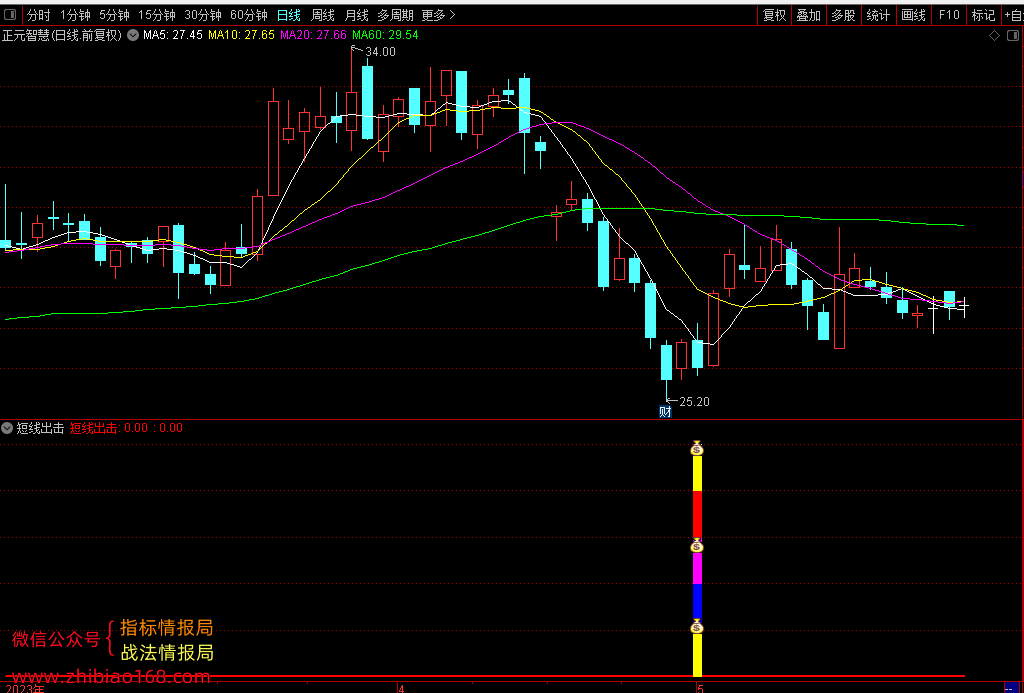Open the 多周期 view
The width and height of the screenshot is (1024, 693).
coord(395,15)
